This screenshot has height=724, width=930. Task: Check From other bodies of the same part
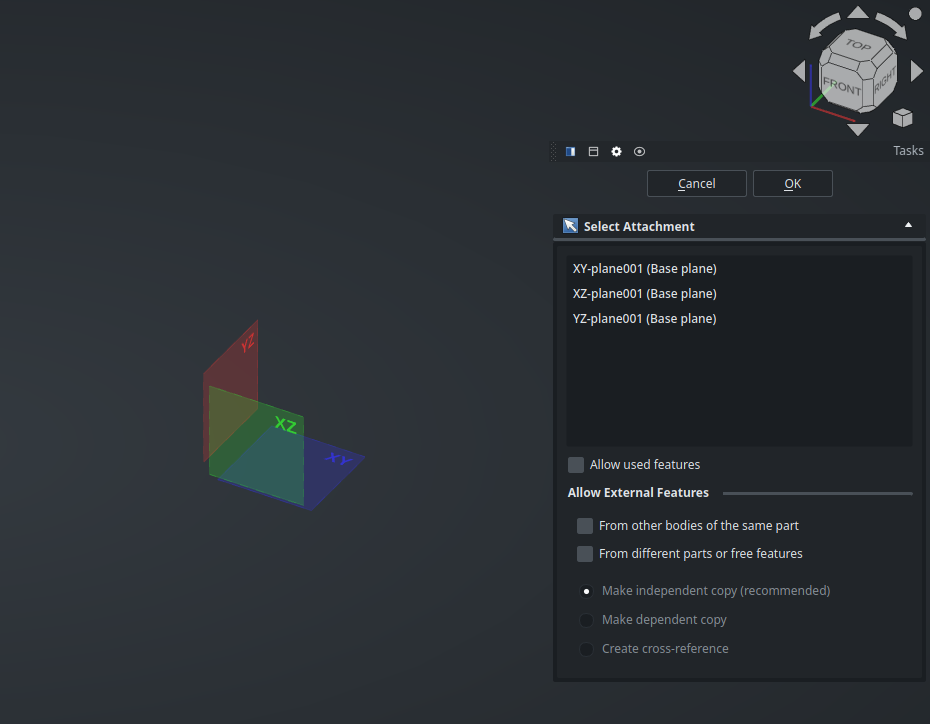585,526
